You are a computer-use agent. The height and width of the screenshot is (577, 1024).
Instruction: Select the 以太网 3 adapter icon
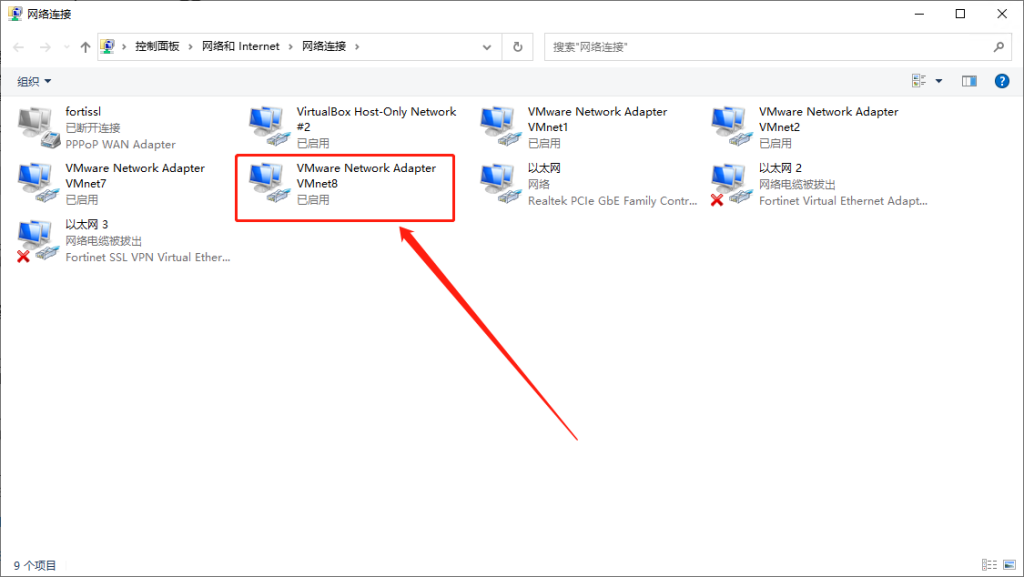(x=38, y=241)
